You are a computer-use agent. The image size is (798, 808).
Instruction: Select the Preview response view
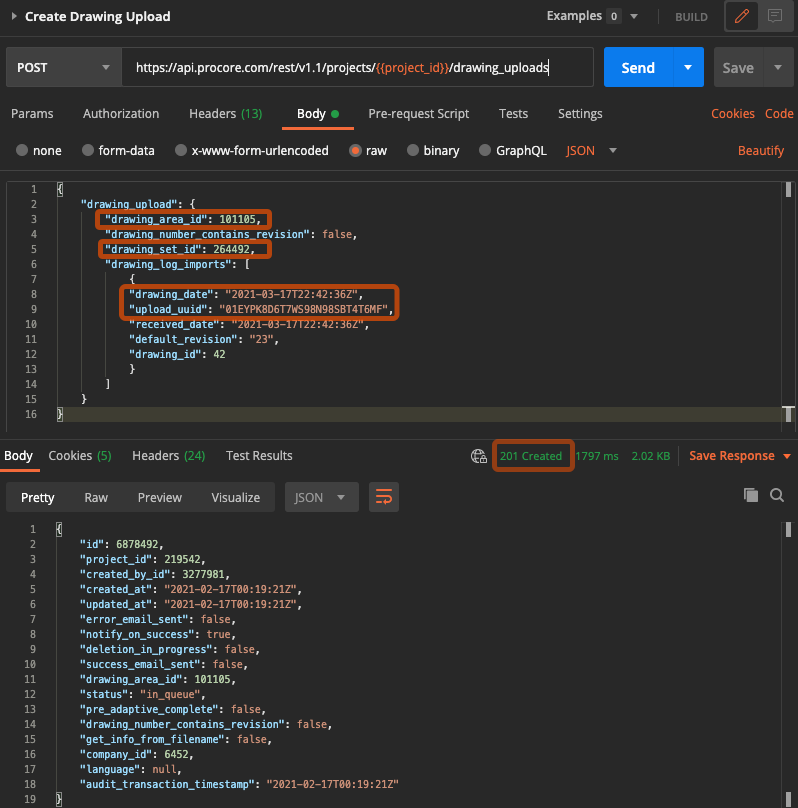click(x=160, y=497)
